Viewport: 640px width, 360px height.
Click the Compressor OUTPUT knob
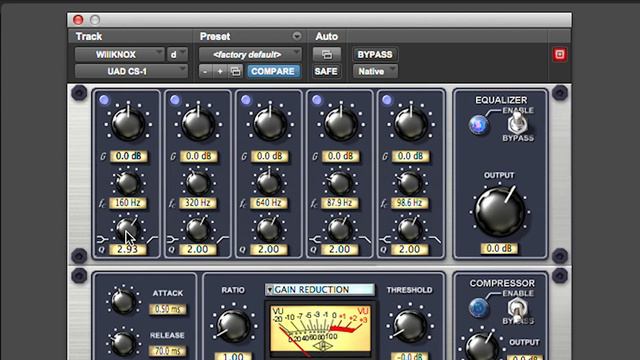point(482,347)
